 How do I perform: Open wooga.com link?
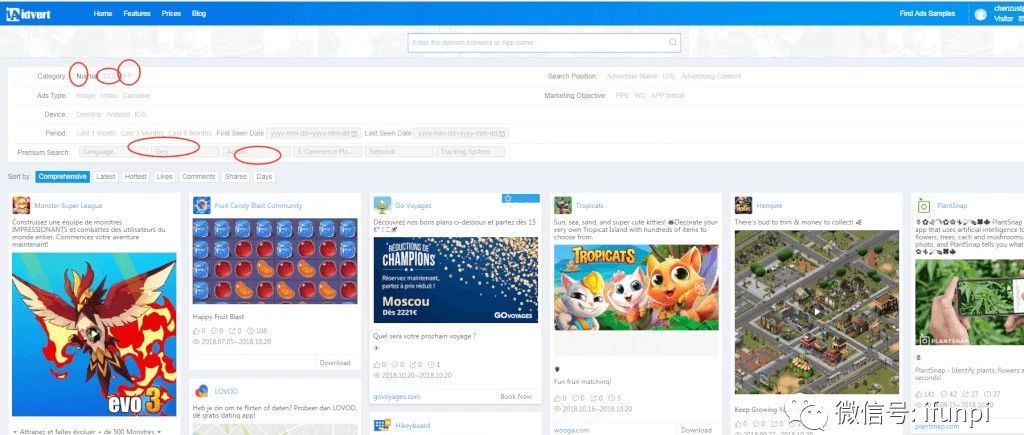pyautogui.click(x=571, y=430)
